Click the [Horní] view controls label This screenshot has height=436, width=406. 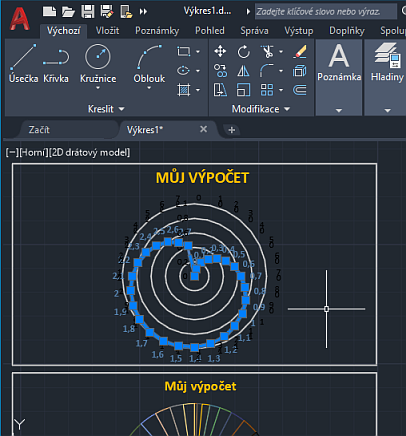pyautogui.click(x=34, y=153)
